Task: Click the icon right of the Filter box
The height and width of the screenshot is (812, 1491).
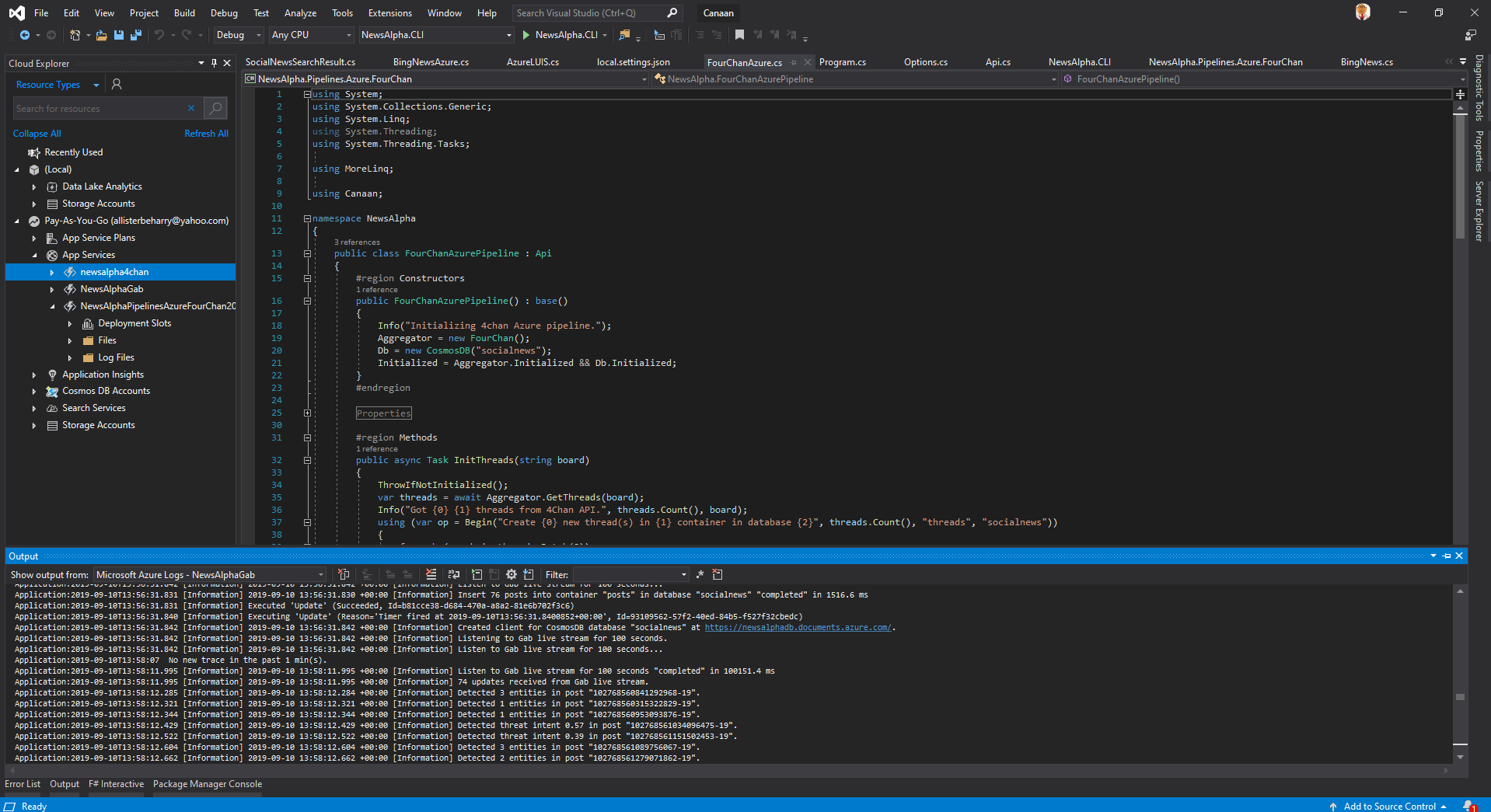Action: pos(700,575)
